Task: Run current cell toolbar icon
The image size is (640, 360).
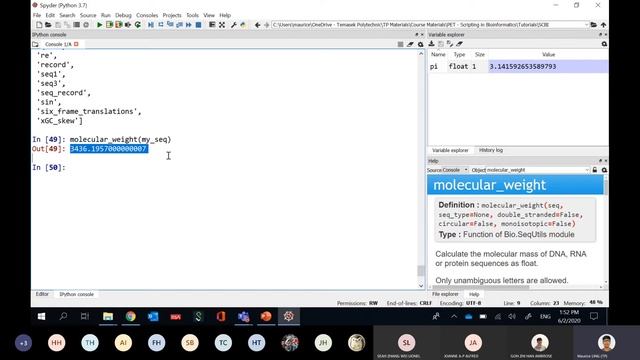Action: click(109, 25)
